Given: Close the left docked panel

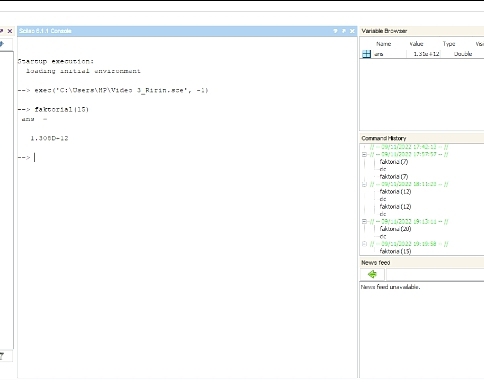Looking at the screenshot, I should [x=10, y=31].
